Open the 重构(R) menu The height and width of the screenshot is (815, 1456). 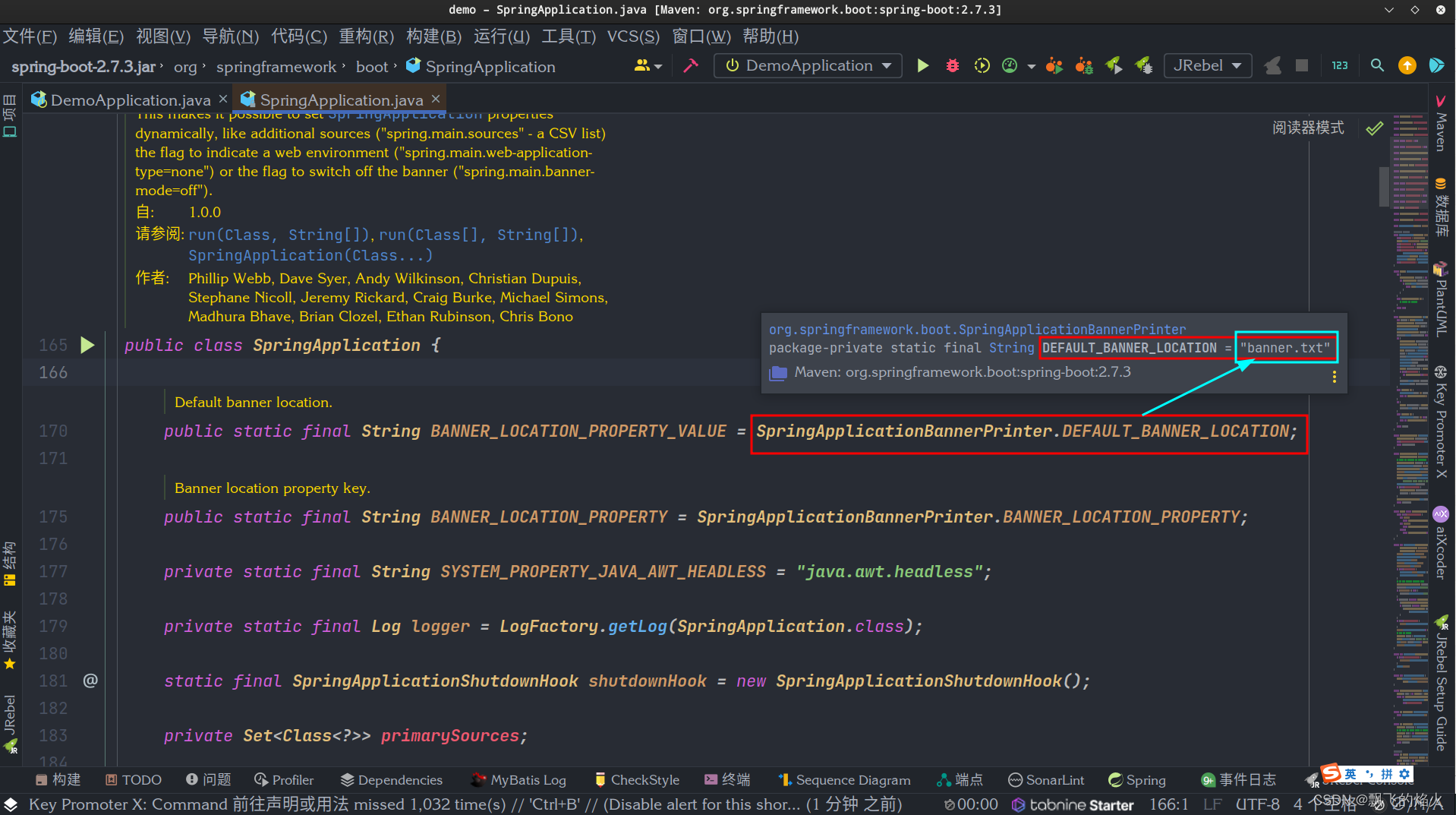[366, 36]
